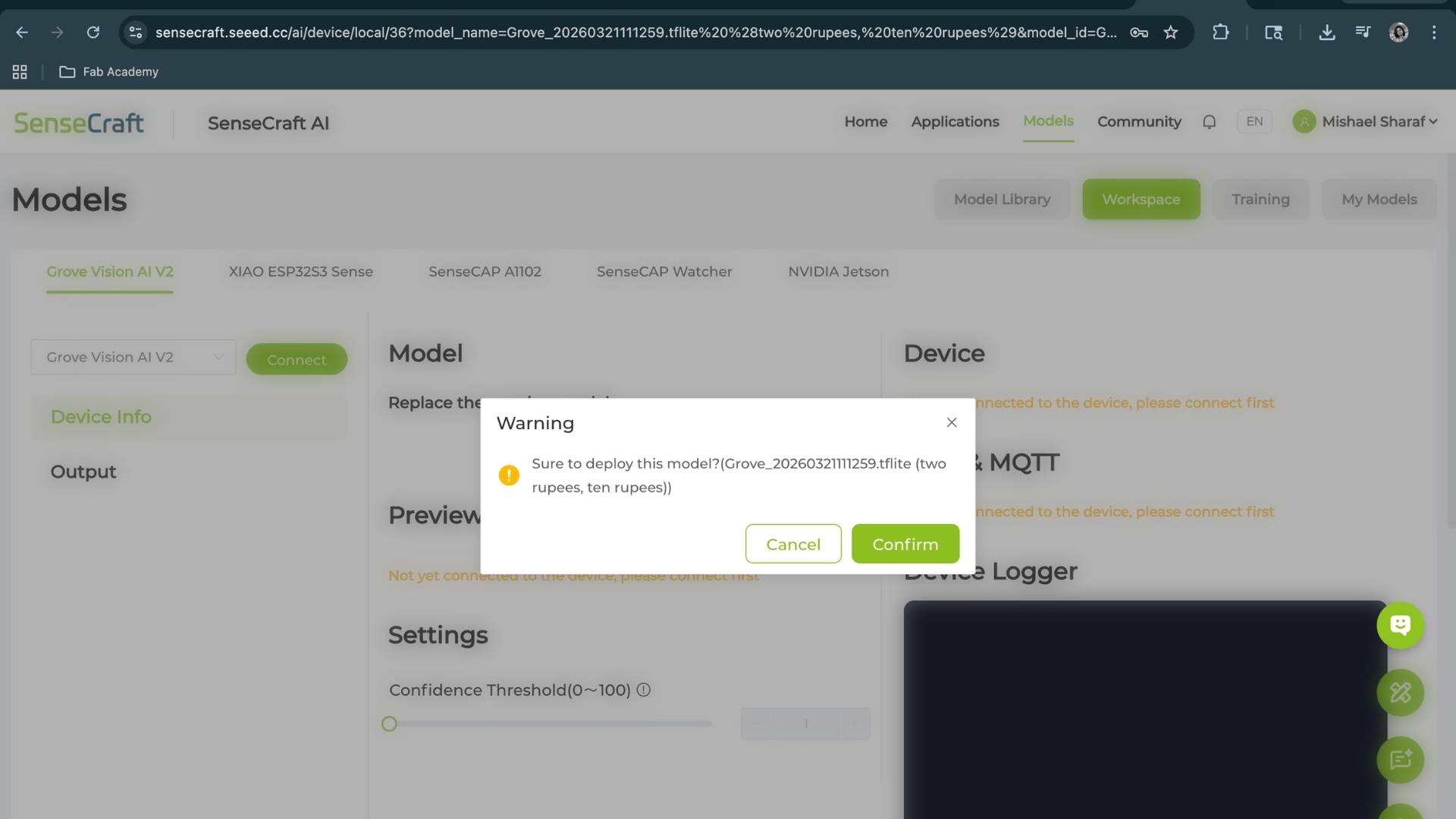The image size is (1456, 819).
Task: Reload the page in browser
Action: click(93, 33)
